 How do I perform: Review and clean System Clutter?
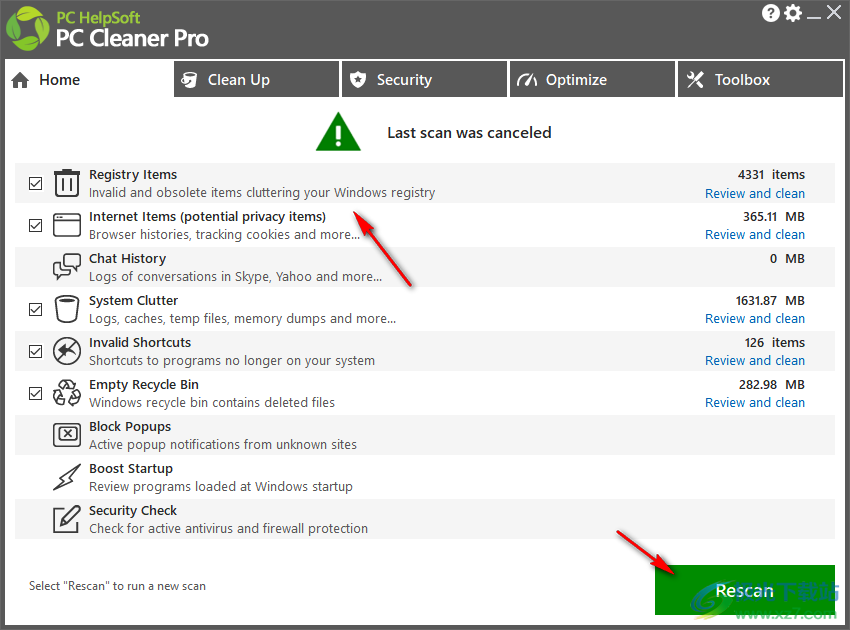tap(755, 319)
